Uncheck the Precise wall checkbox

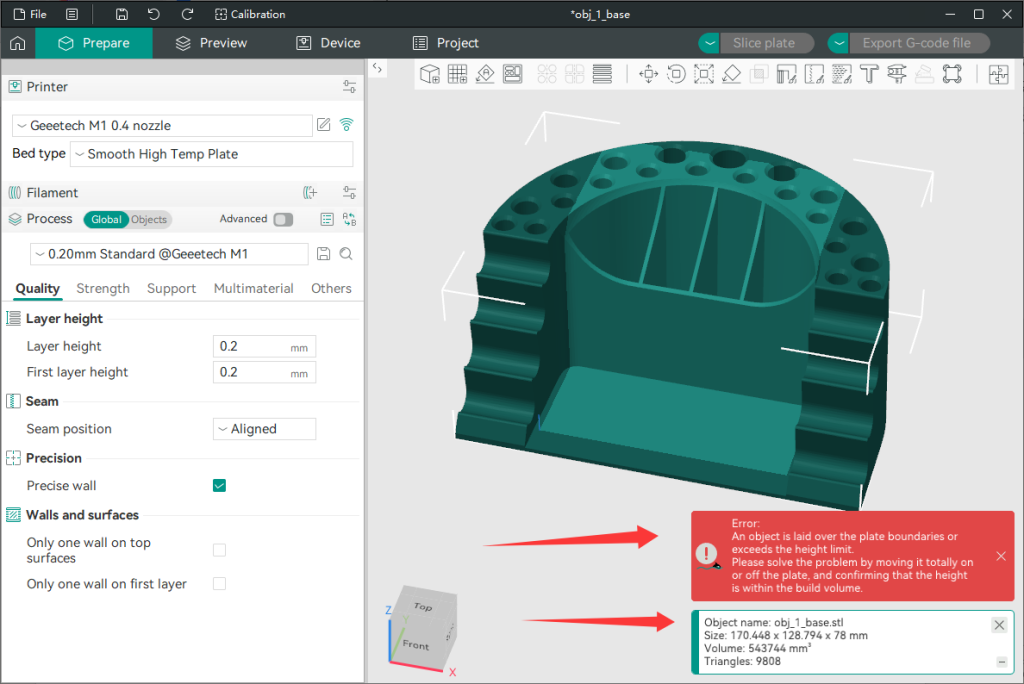tap(220, 486)
